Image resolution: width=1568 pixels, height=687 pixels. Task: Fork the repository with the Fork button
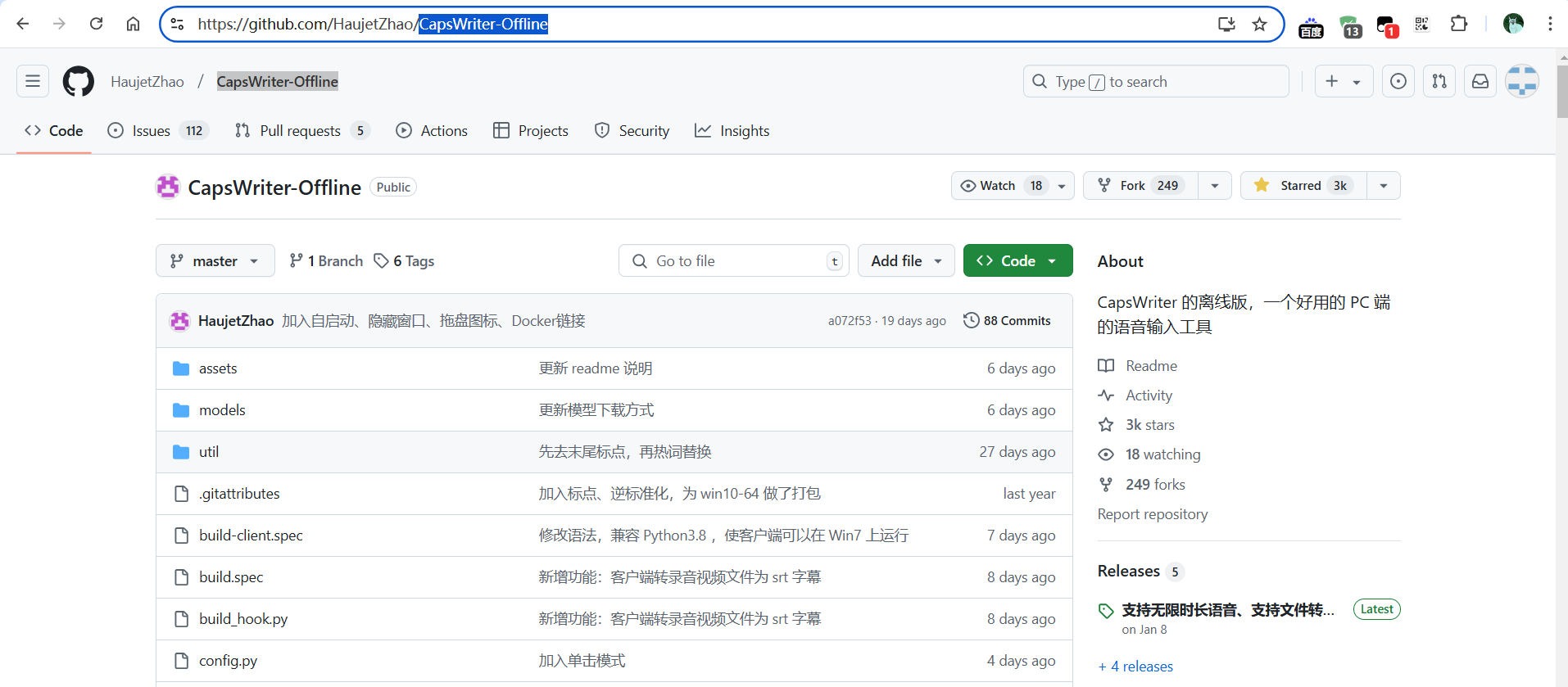pos(1140,186)
